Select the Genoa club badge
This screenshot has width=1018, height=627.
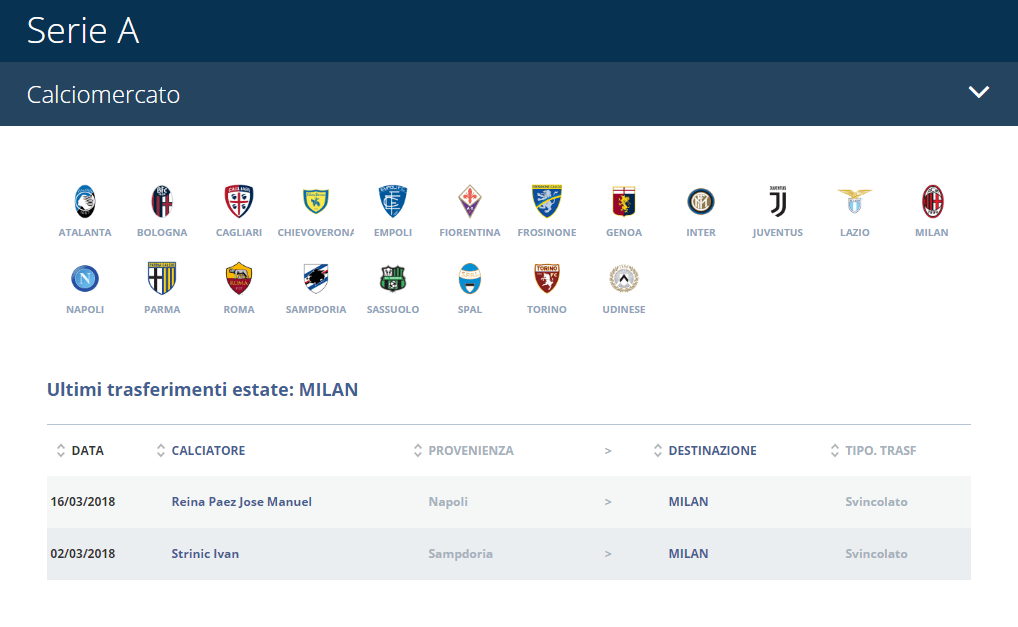point(624,202)
